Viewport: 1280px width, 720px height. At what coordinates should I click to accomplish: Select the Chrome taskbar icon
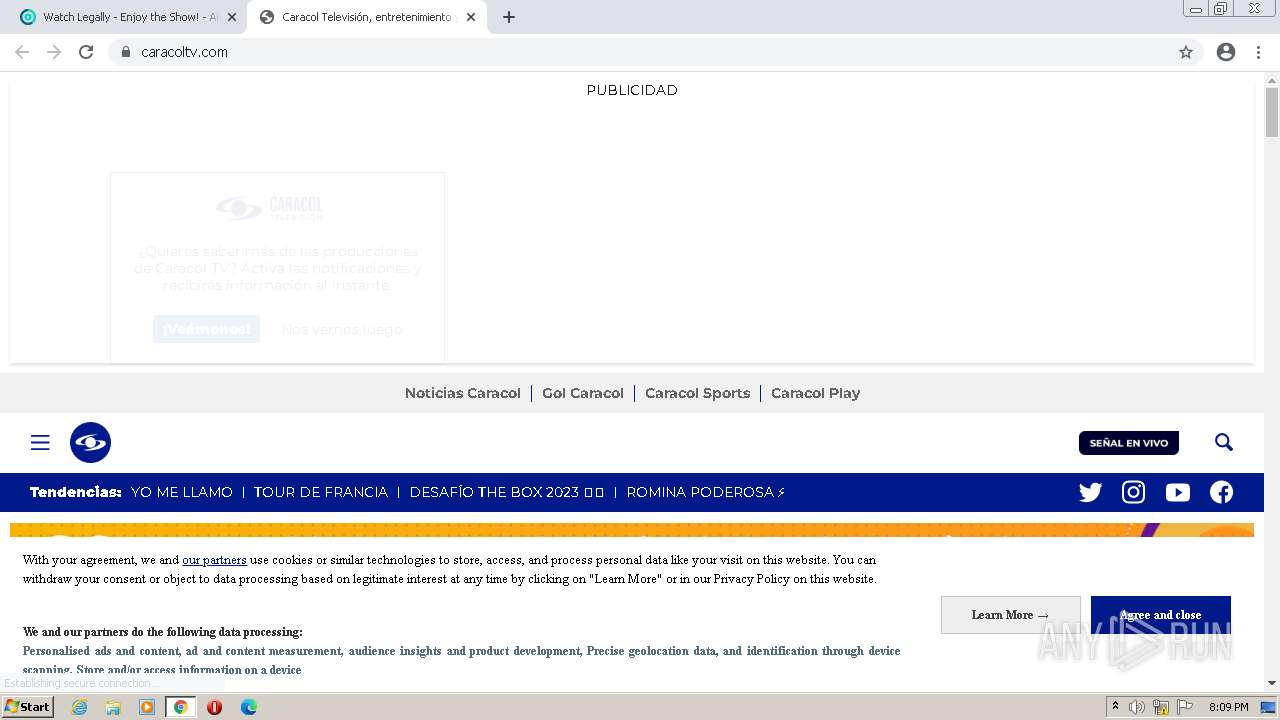[180, 707]
